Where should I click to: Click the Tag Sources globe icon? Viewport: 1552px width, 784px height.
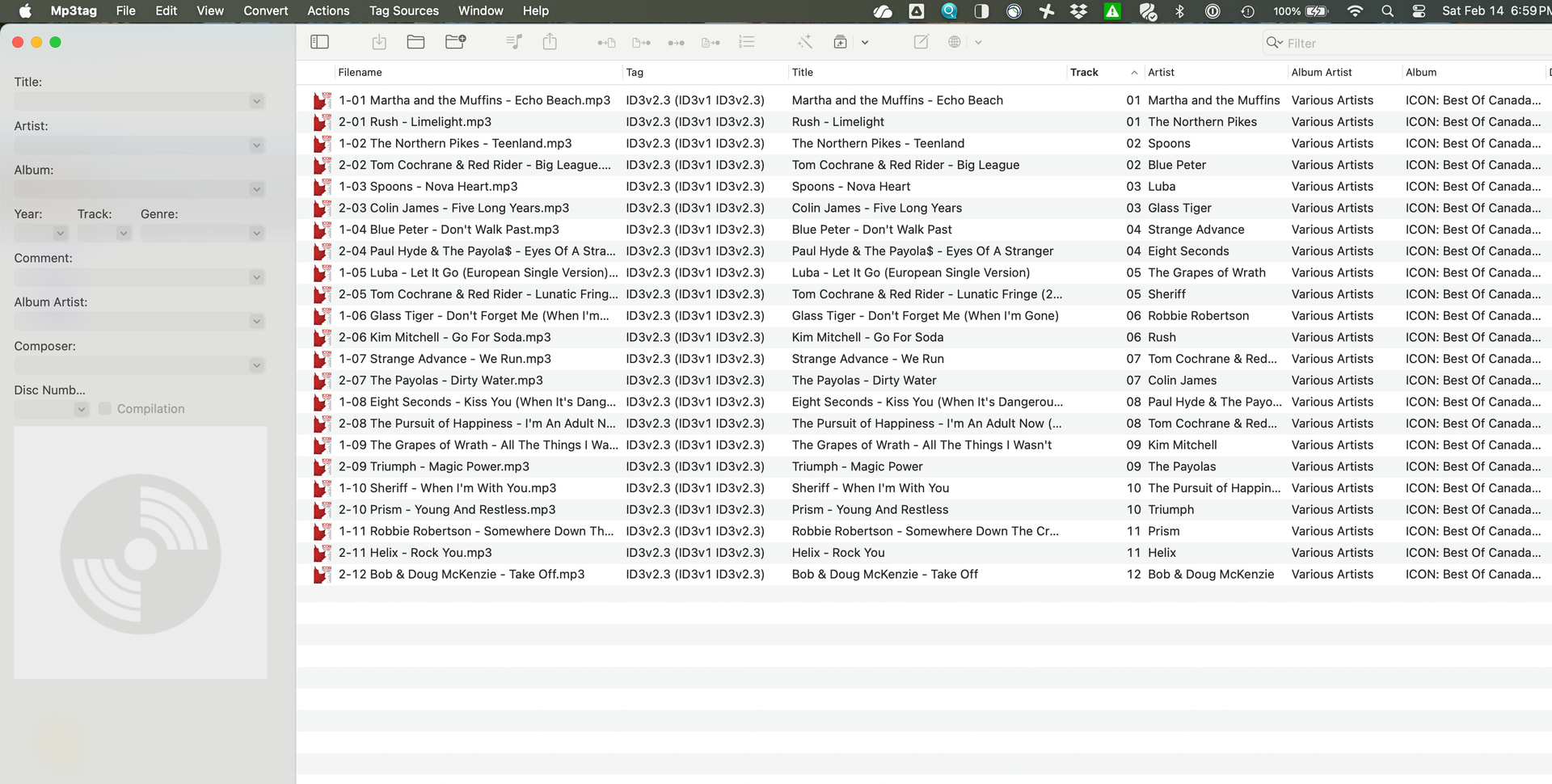pos(955,42)
